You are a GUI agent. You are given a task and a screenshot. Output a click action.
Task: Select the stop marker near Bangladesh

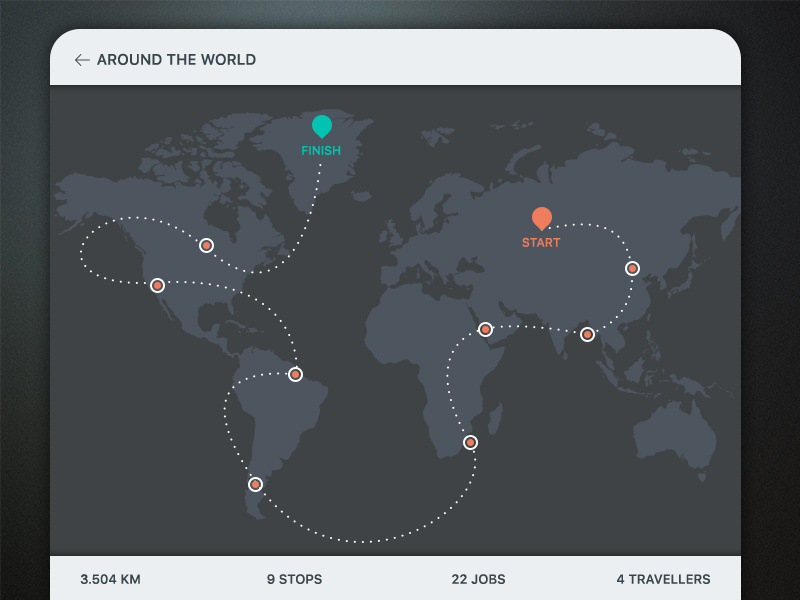pos(587,335)
